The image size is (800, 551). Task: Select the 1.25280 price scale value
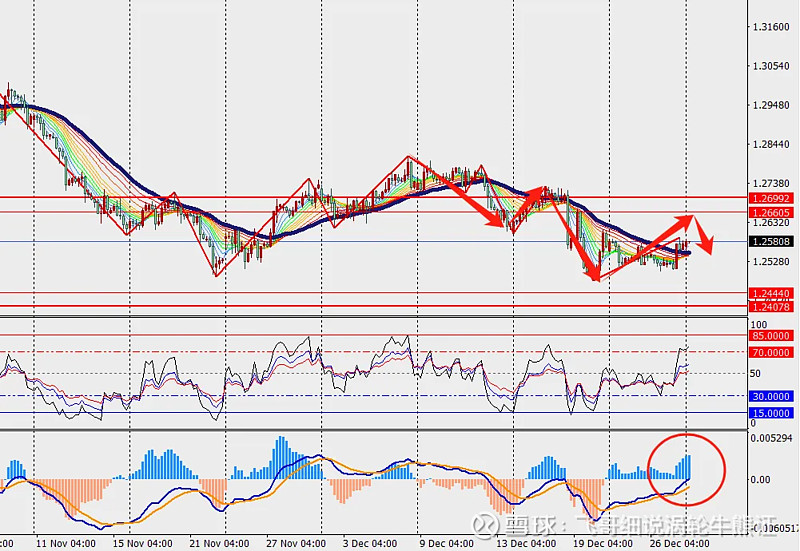tap(771, 262)
